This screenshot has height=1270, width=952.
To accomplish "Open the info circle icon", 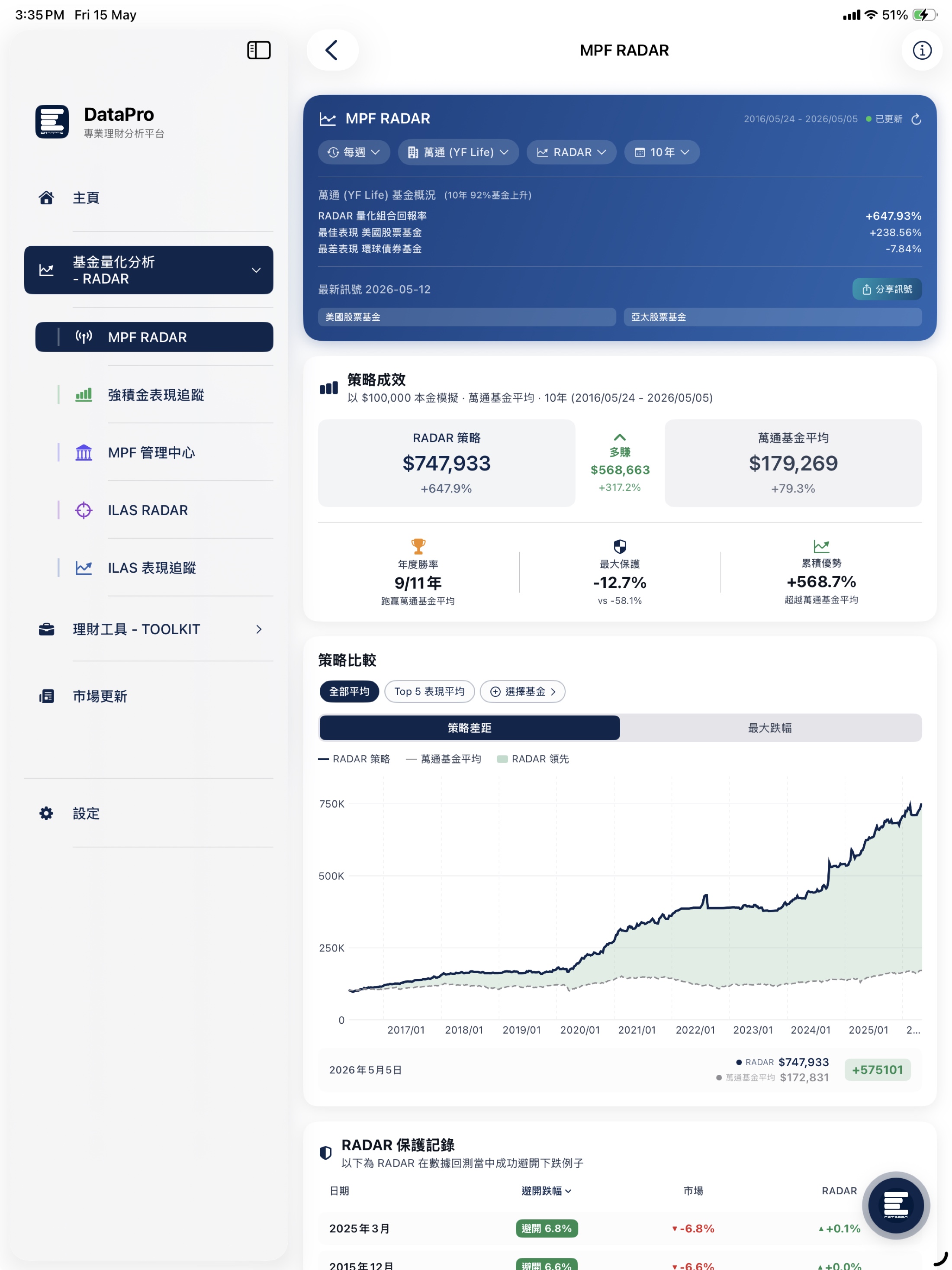I will (x=922, y=51).
